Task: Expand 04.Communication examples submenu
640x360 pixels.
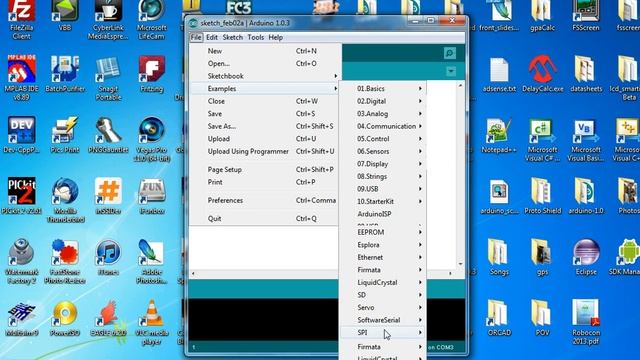Action: [x=383, y=126]
